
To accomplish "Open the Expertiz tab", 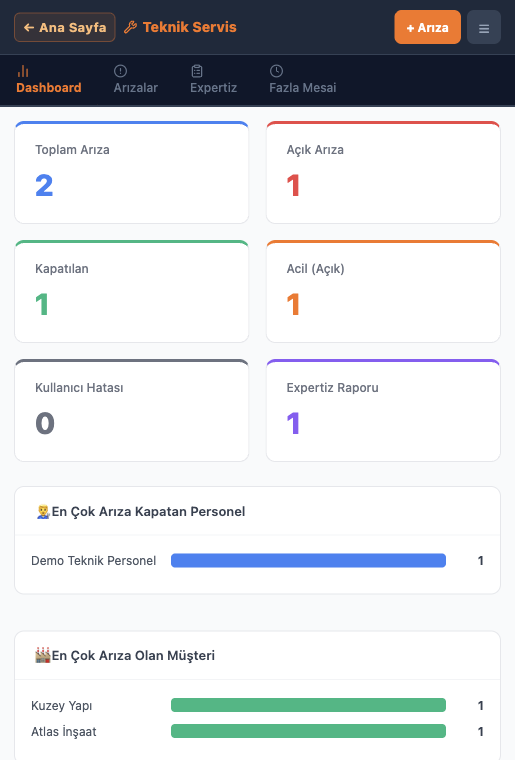I will (x=213, y=80).
